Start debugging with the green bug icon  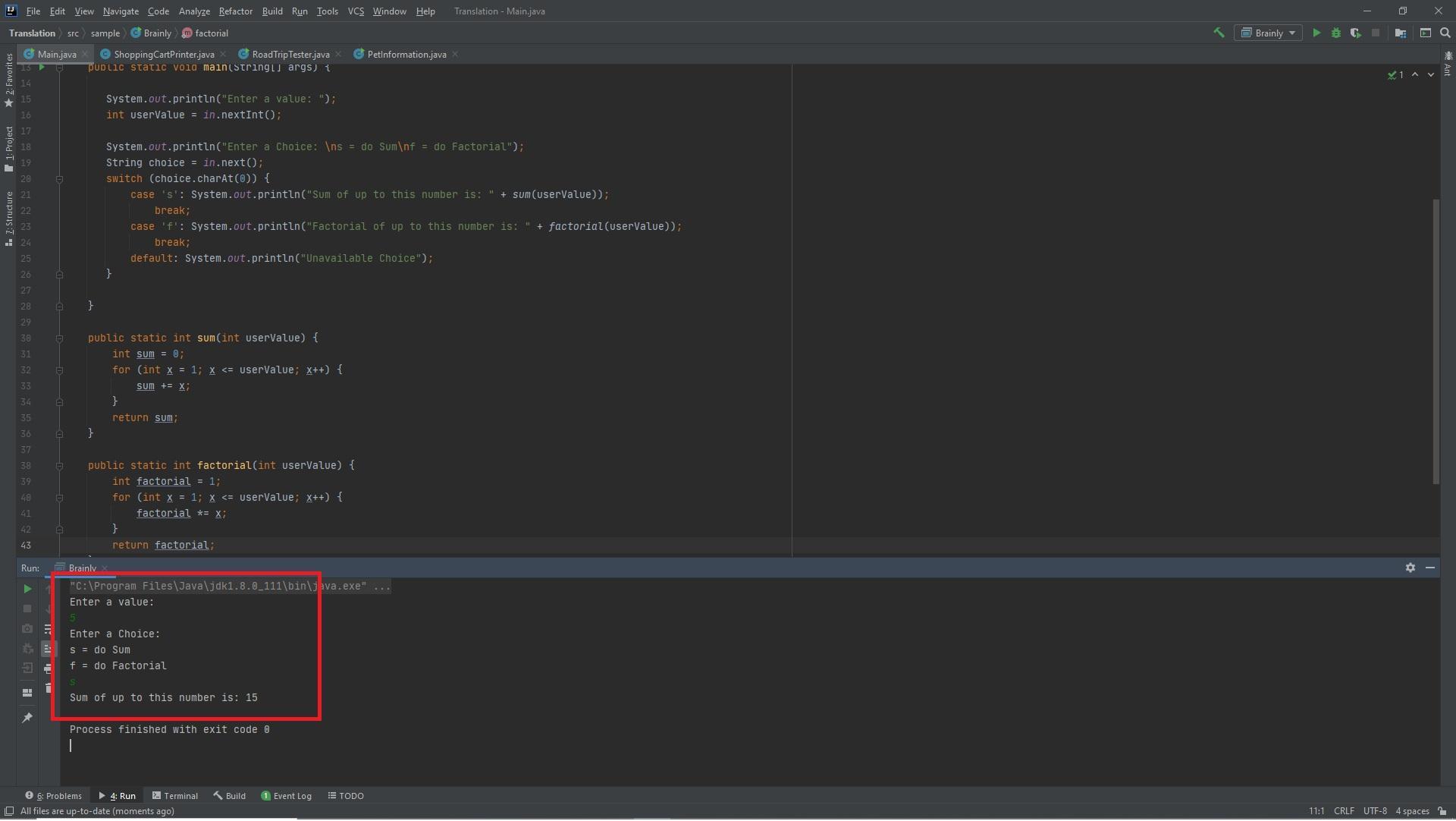1336,33
